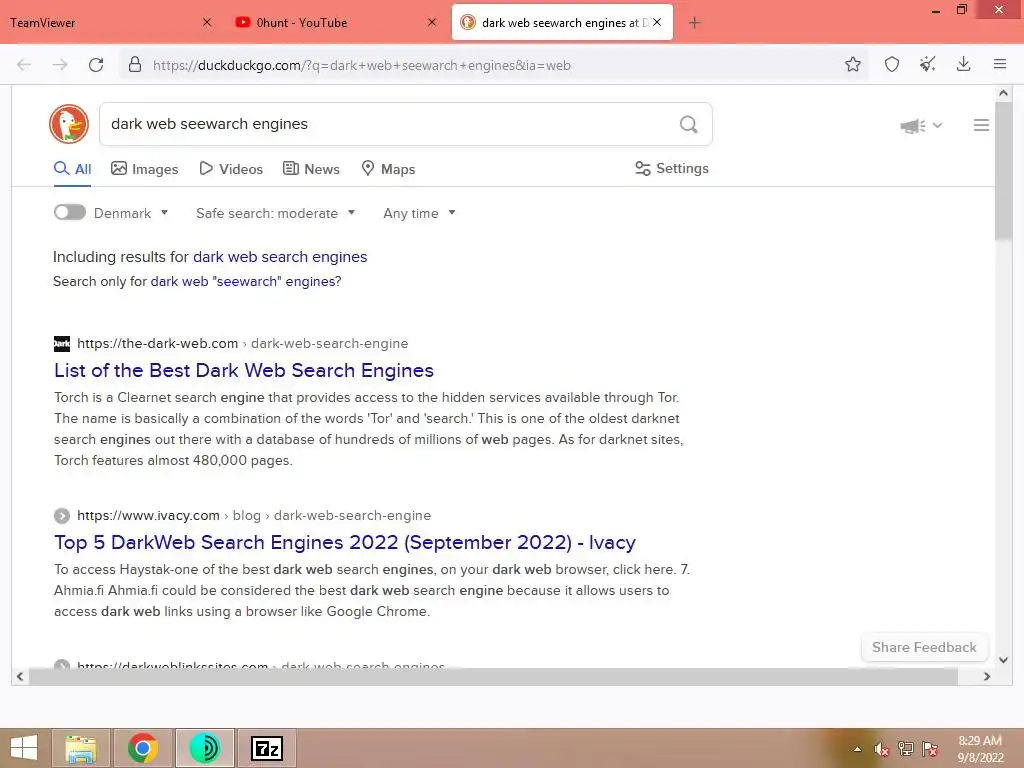
Task: Click the ivacy.com result favicon
Action: click(61, 516)
